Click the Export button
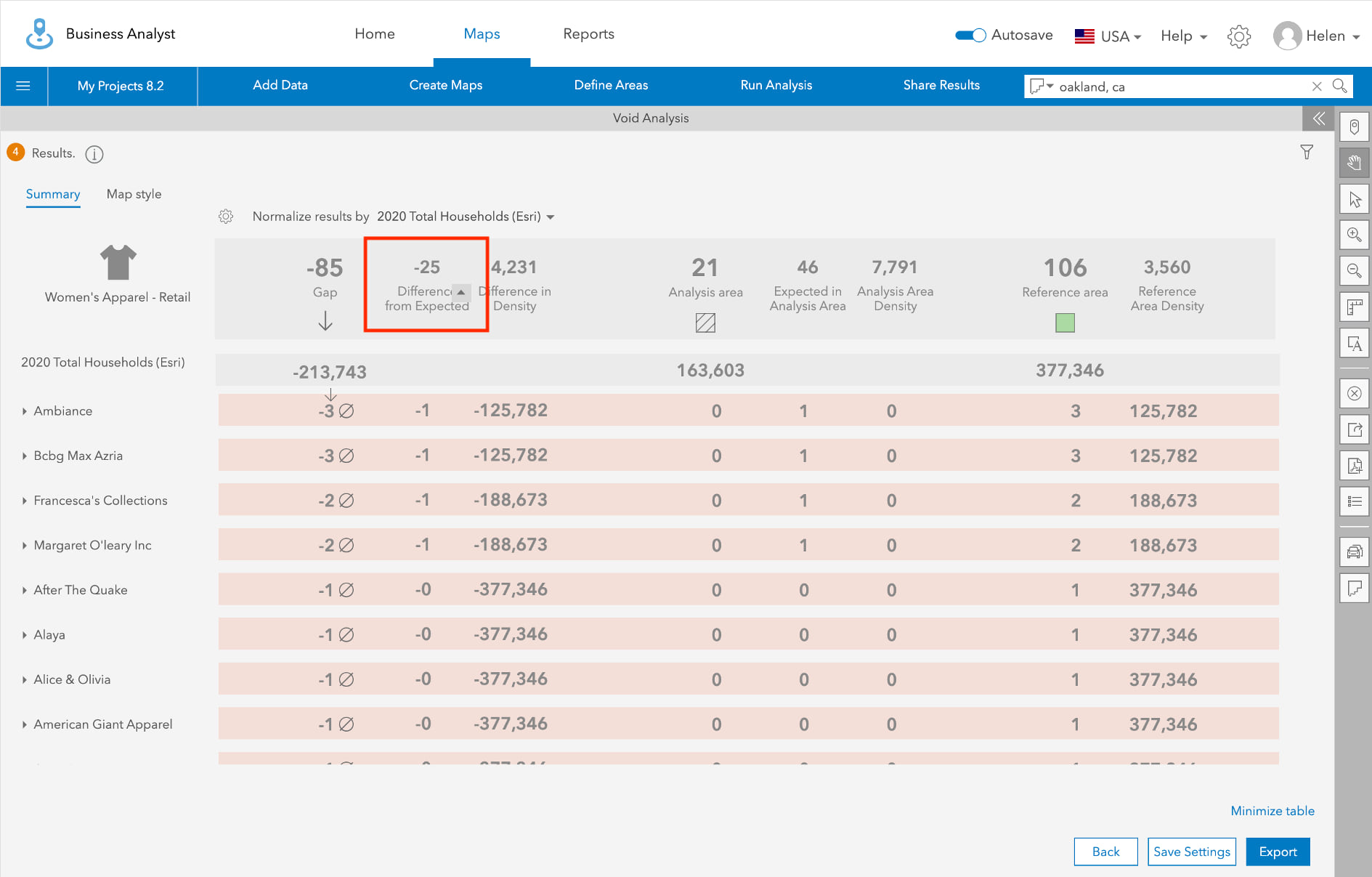This screenshot has width=1372, height=877. 1278,852
